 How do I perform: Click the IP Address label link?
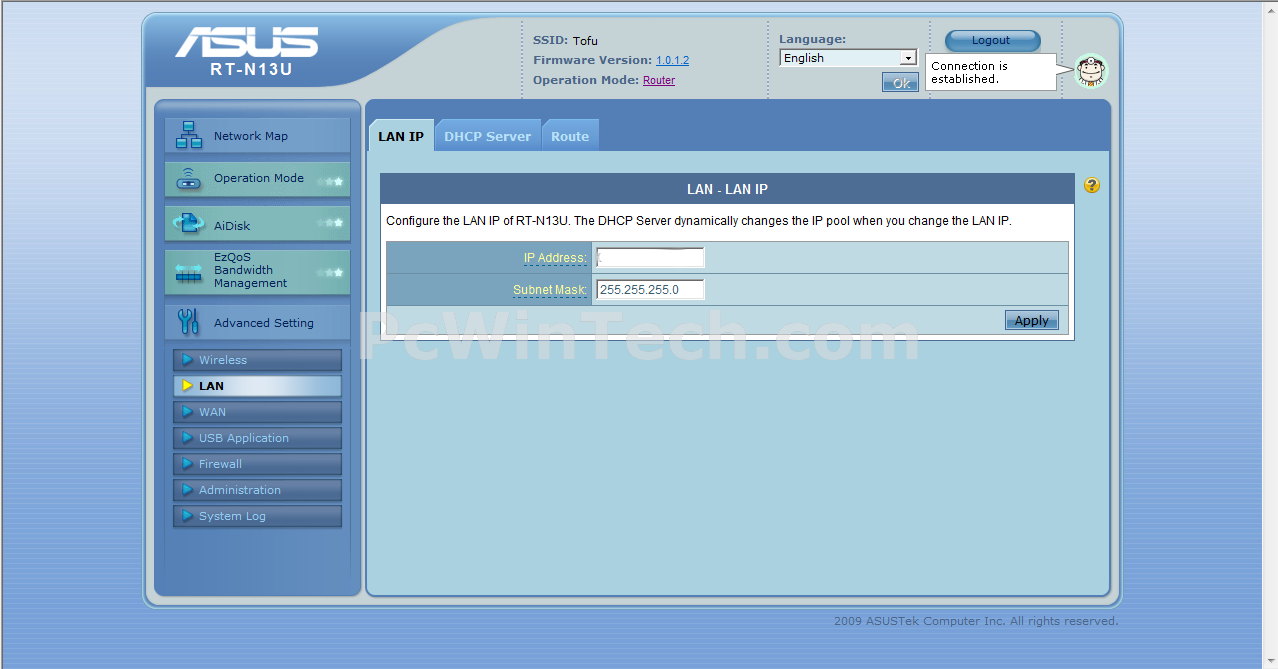coord(555,258)
